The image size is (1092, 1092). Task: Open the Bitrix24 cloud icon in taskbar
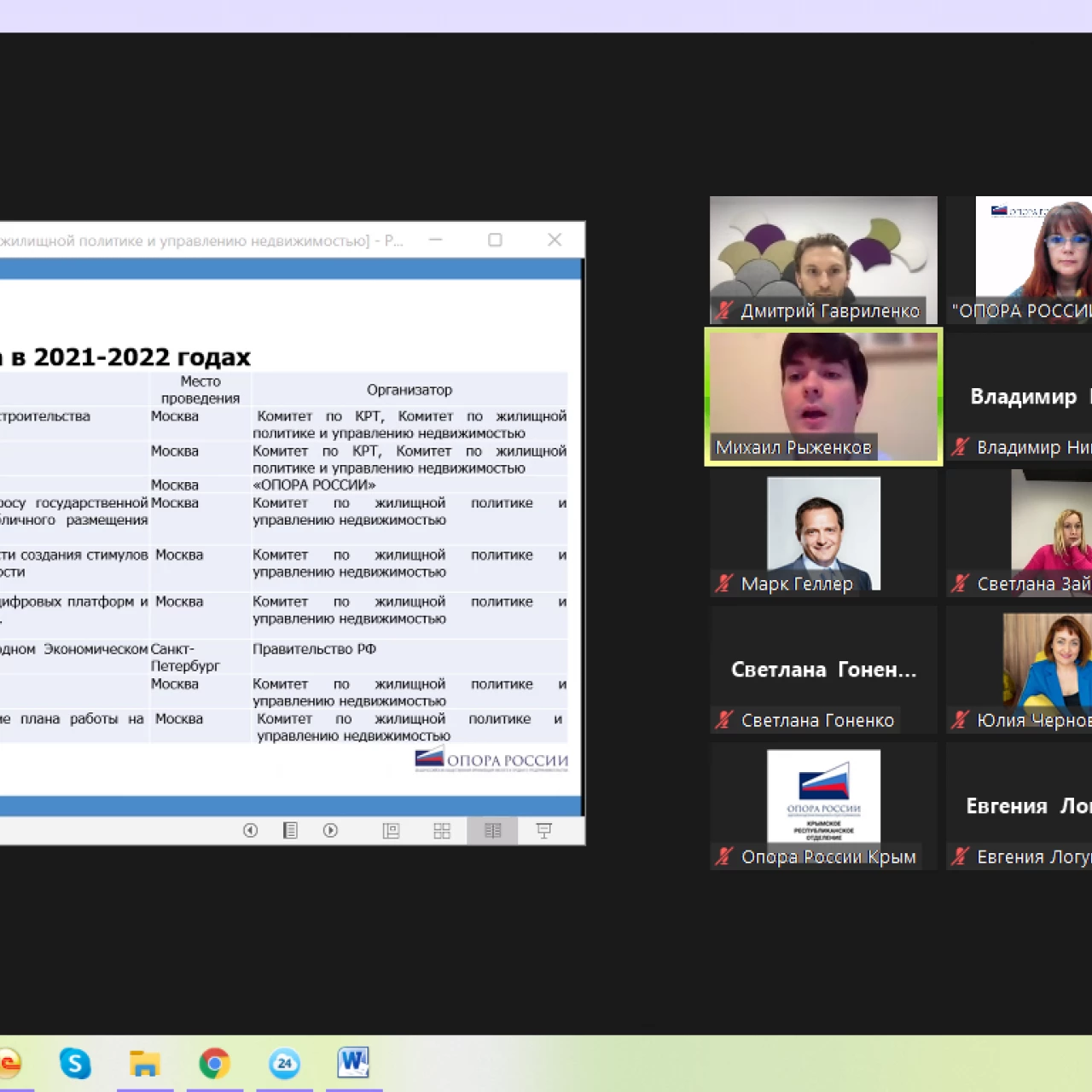pyautogui.click(x=284, y=1063)
